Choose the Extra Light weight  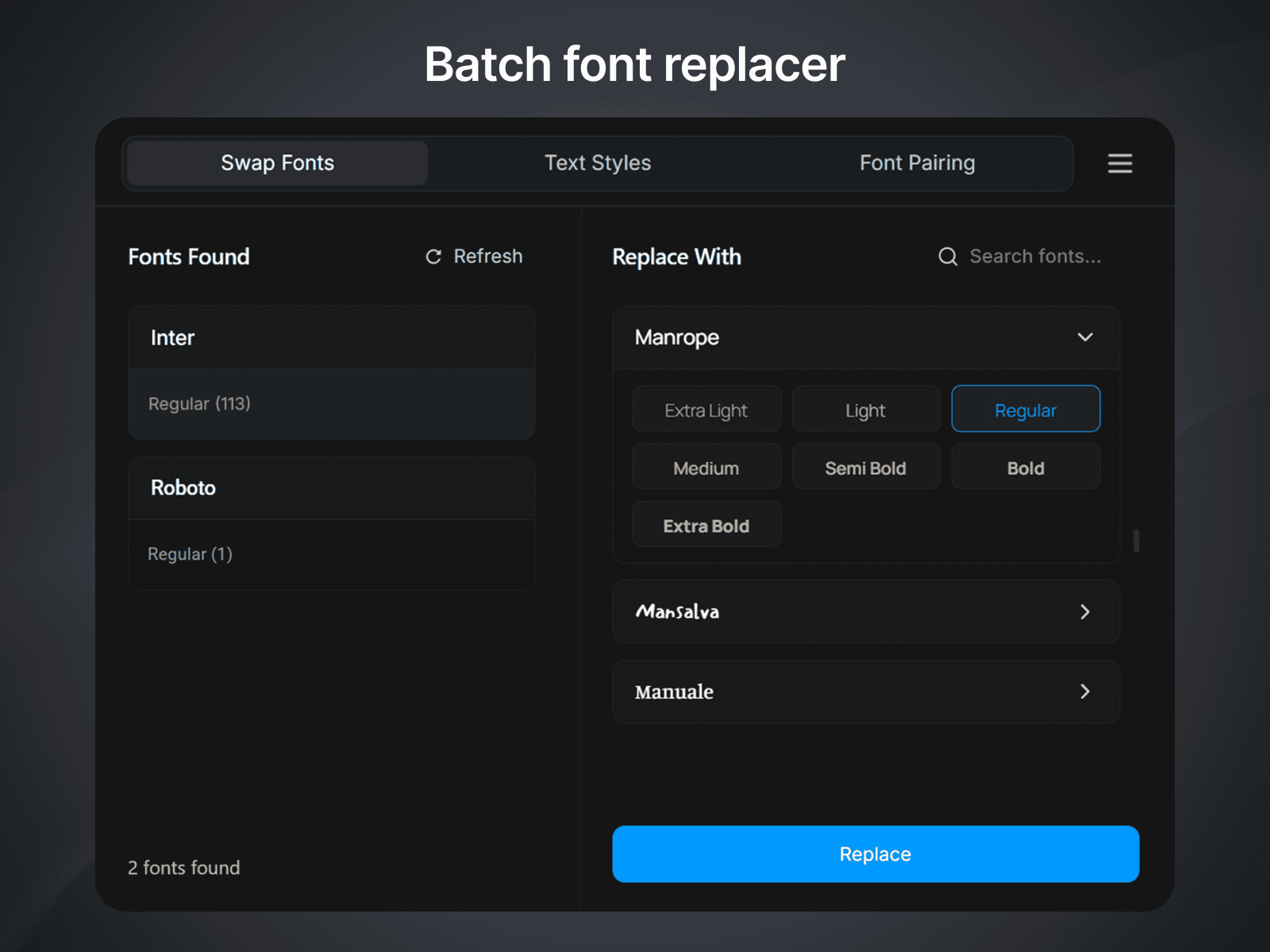[x=706, y=410]
